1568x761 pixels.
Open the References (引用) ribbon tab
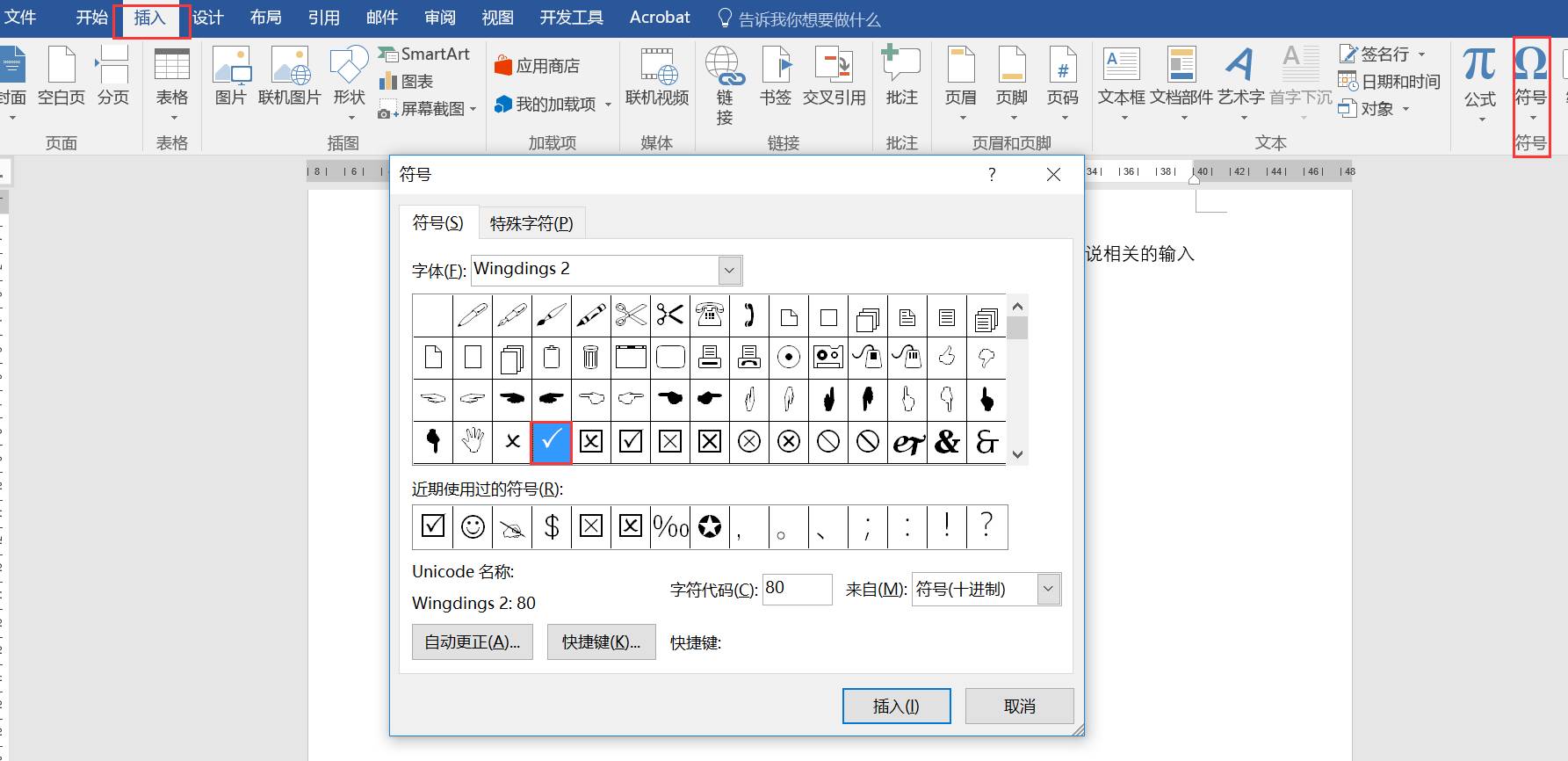tap(323, 18)
